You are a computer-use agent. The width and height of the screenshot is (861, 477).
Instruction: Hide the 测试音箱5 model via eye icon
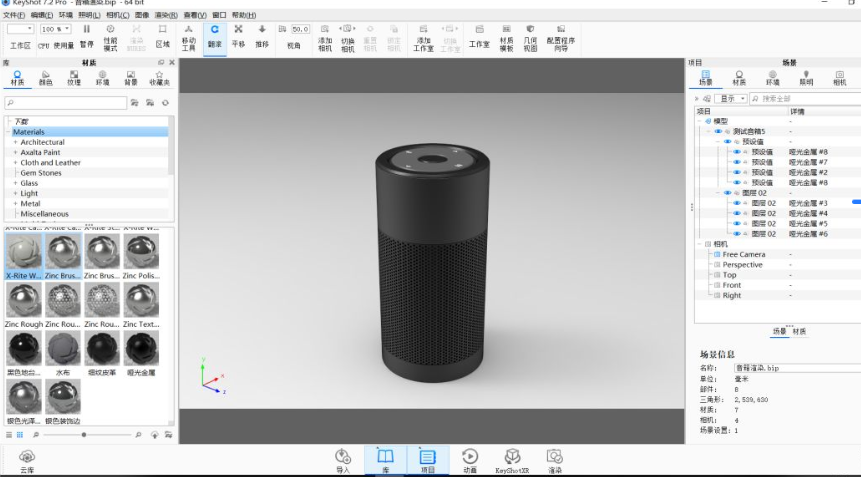pos(718,131)
